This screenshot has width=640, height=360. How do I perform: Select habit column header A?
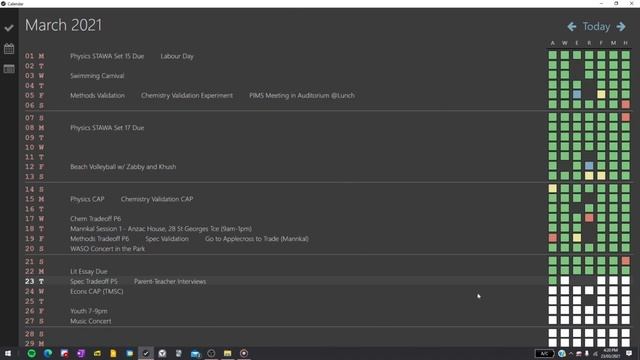(x=552, y=43)
